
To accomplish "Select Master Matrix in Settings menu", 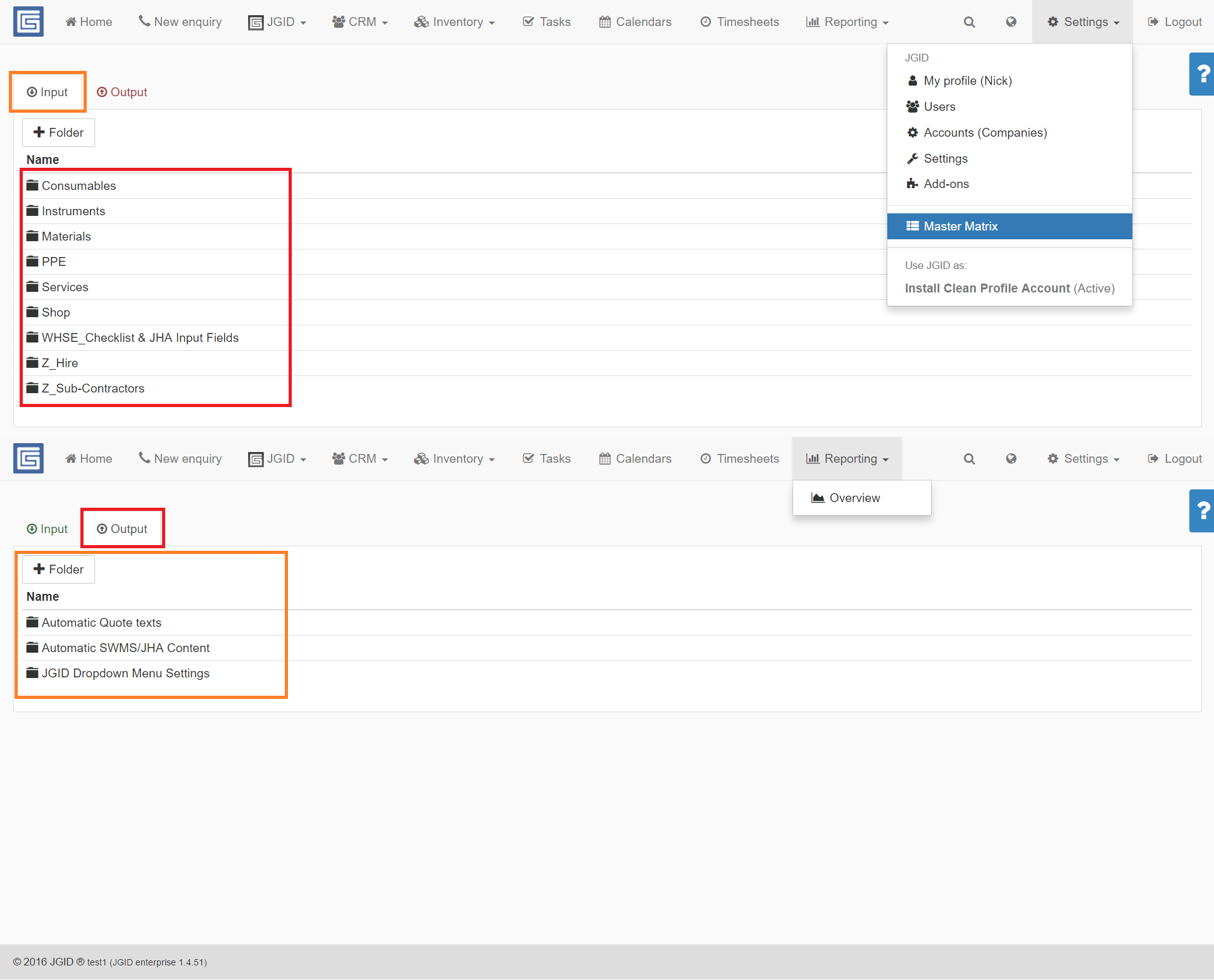I will tap(1010, 226).
